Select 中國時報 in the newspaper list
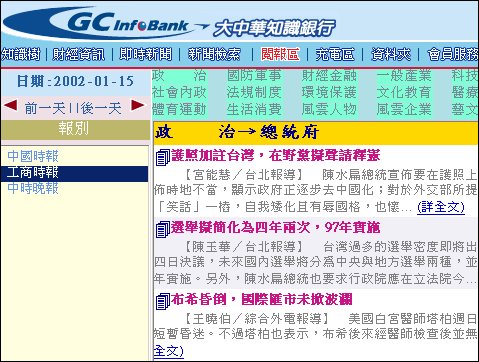The width and height of the screenshot is (479, 362). coord(33,156)
